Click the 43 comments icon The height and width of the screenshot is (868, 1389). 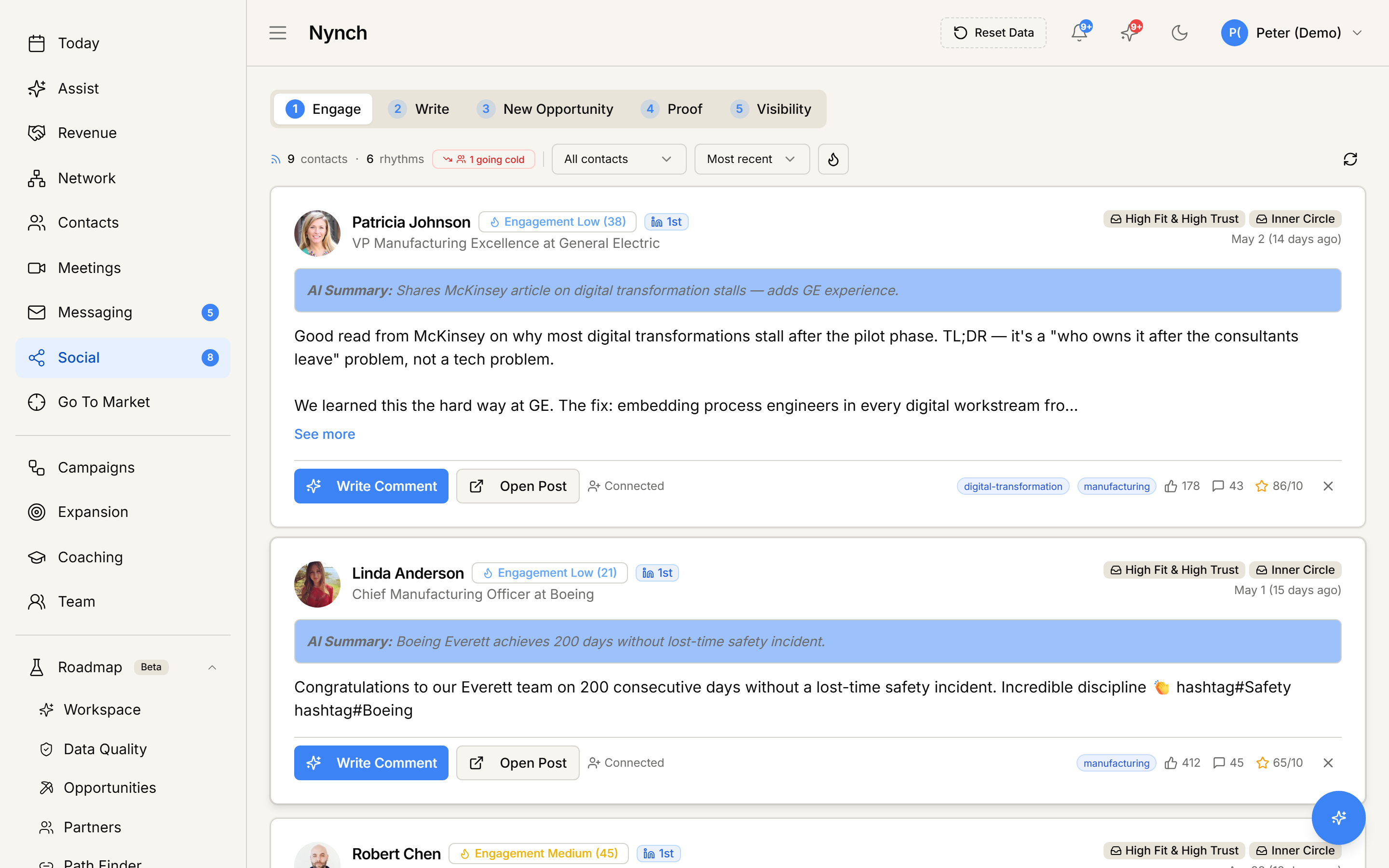(1218, 486)
